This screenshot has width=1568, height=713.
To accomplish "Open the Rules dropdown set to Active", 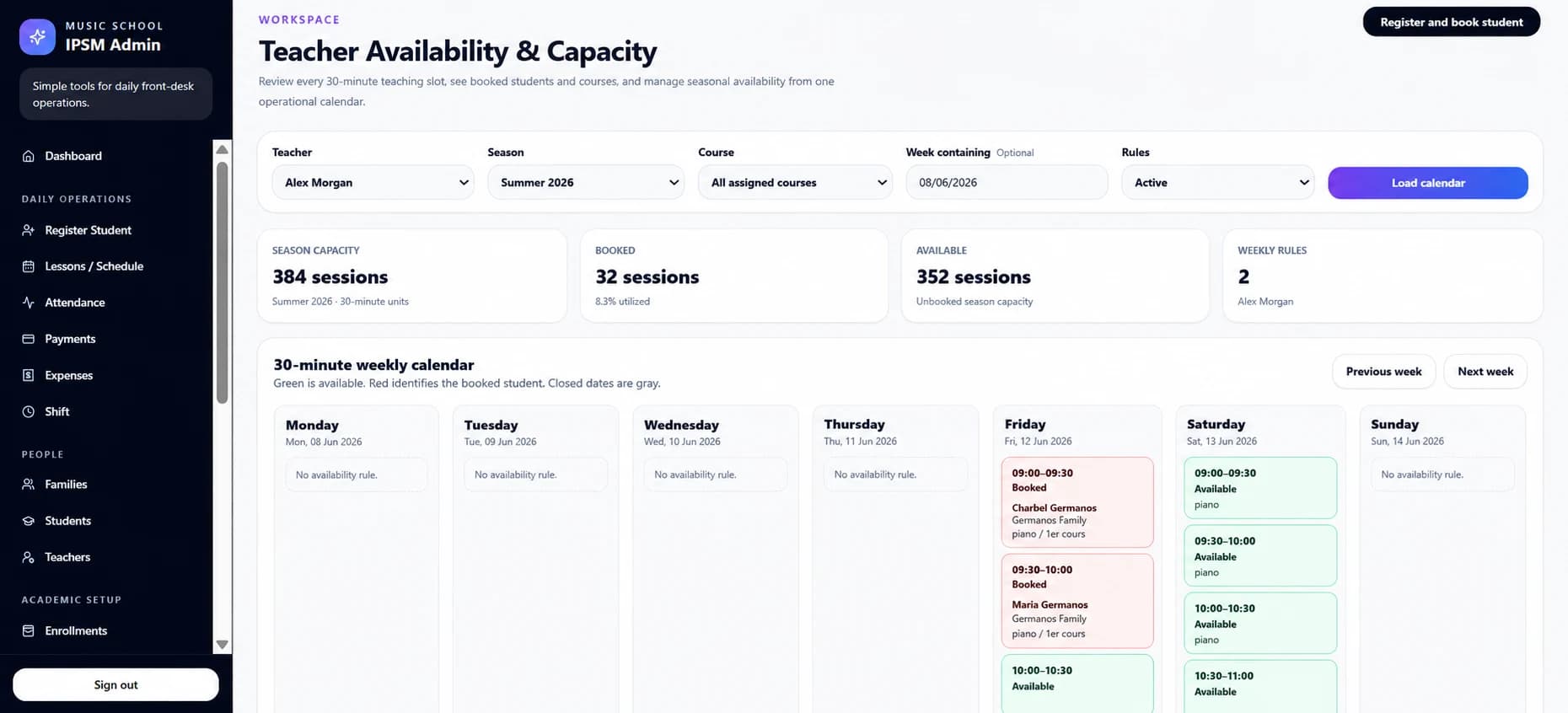I will (1218, 182).
